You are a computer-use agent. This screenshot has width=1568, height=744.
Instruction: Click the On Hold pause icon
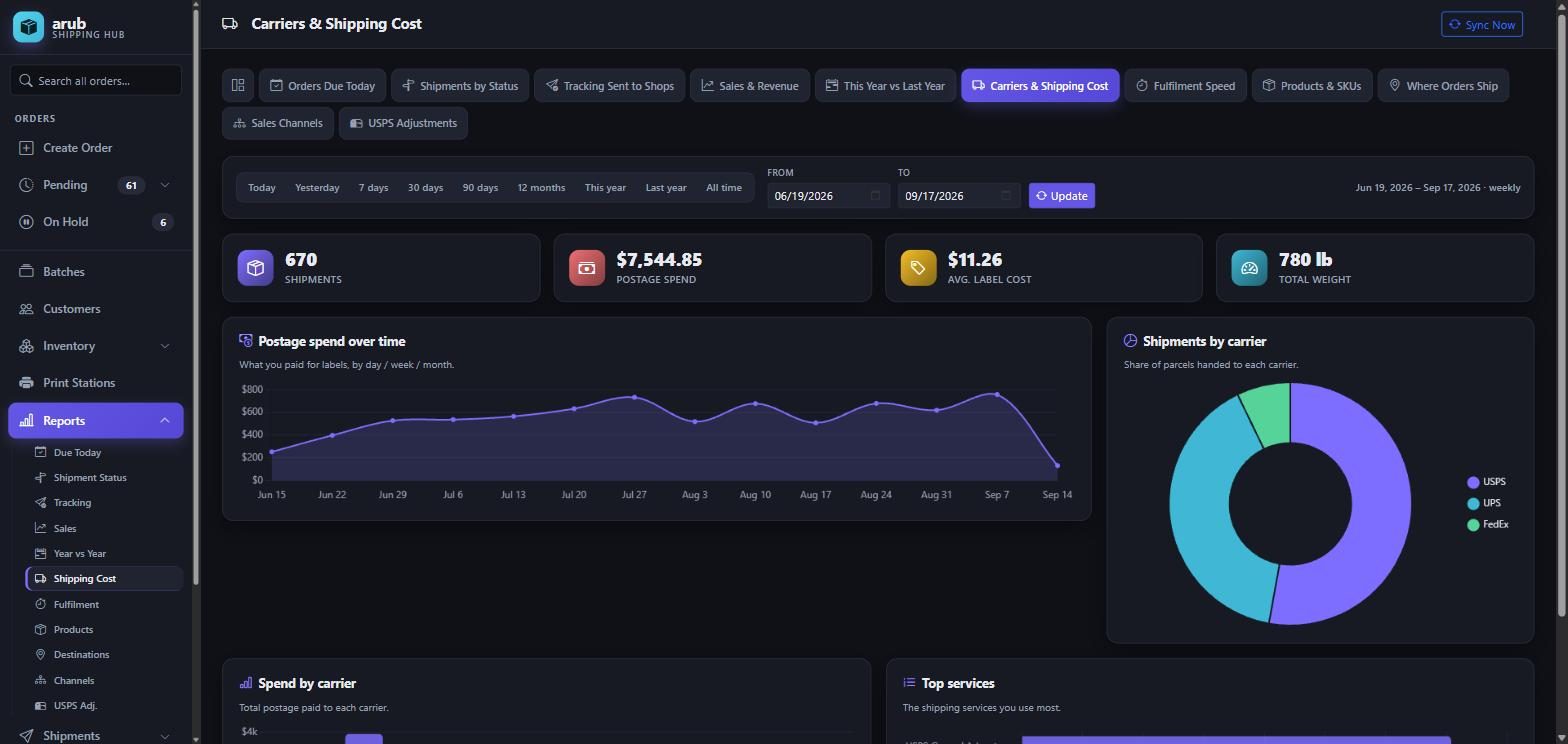(26, 222)
